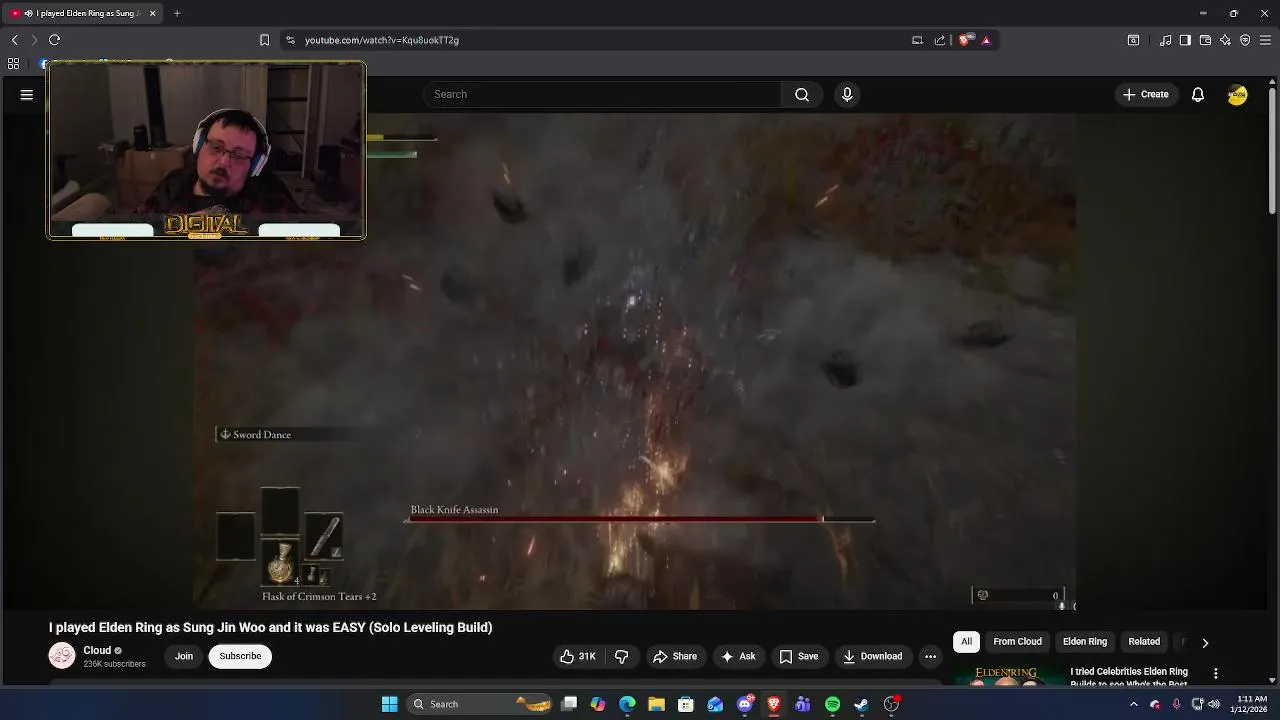Image resolution: width=1280 pixels, height=720 pixels.
Task: Save the video to a playlist
Action: point(799,656)
